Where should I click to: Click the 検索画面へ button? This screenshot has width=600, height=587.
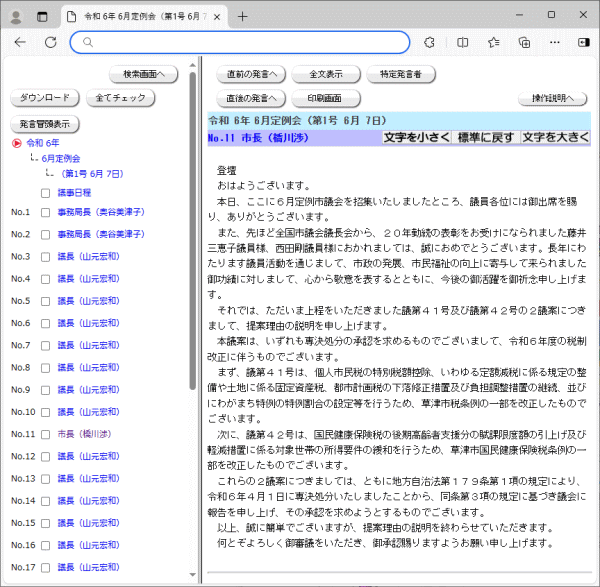144,74
